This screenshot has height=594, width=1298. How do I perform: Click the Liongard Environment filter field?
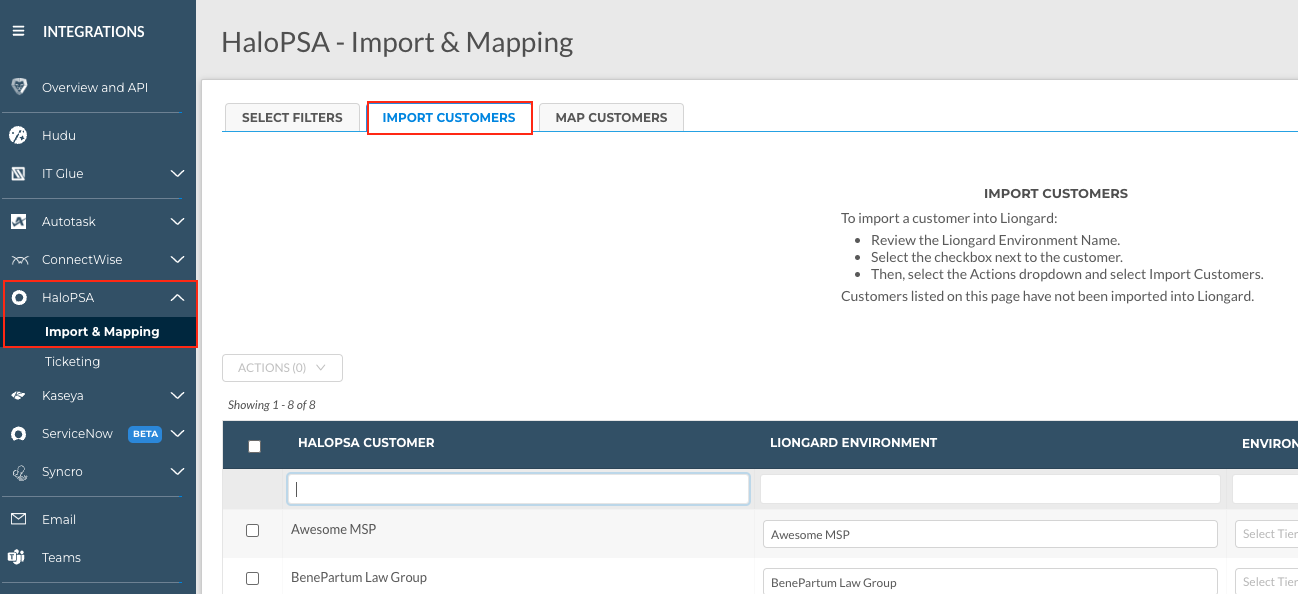pos(990,489)
